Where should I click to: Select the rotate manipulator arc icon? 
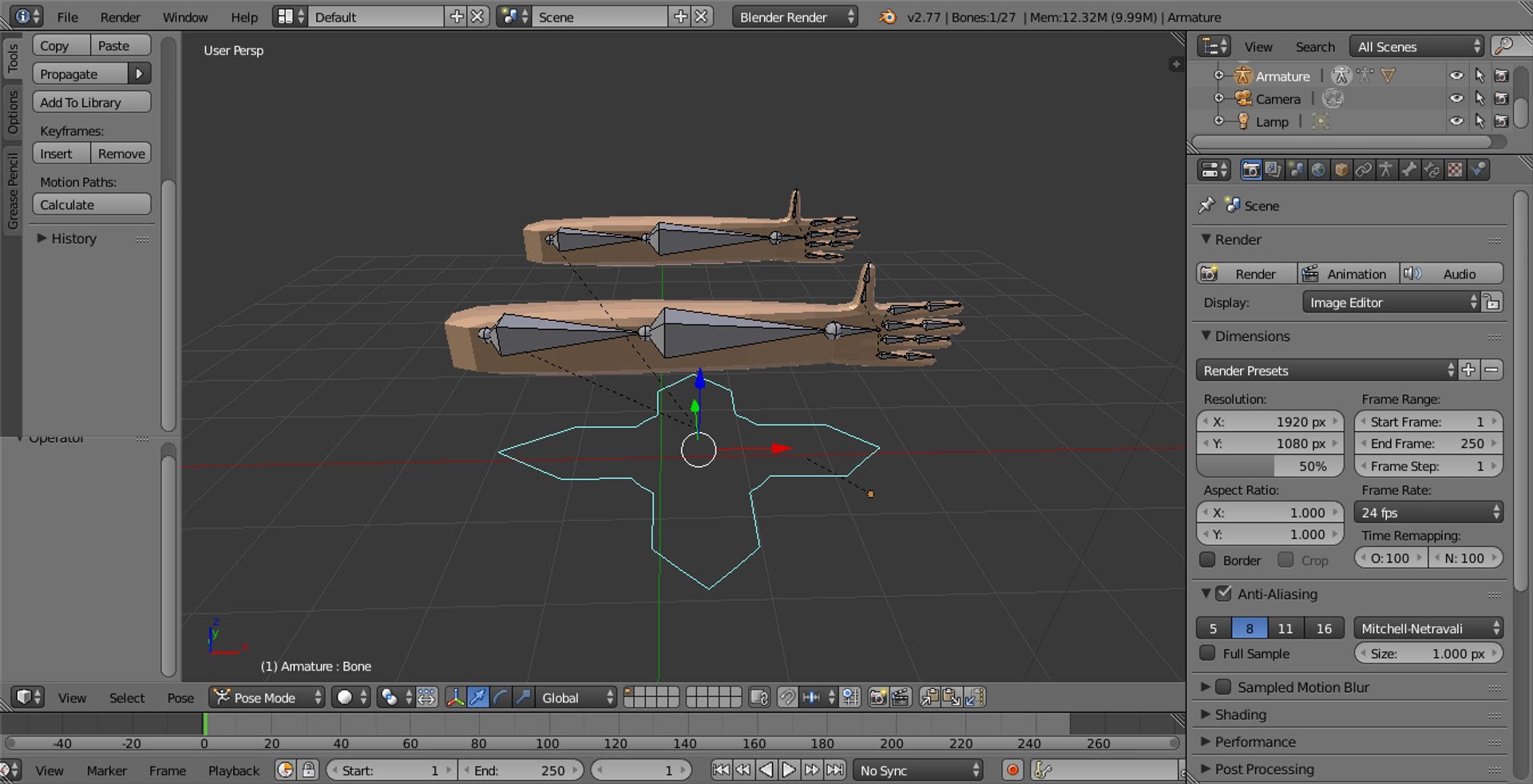click(x=500, y=698)
